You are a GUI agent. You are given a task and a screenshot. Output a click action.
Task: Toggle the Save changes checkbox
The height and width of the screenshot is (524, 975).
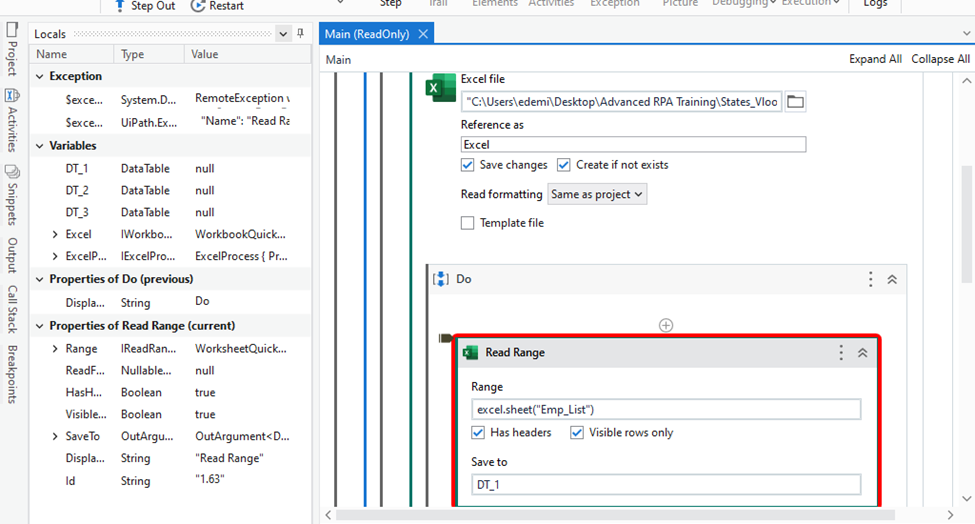468,165
